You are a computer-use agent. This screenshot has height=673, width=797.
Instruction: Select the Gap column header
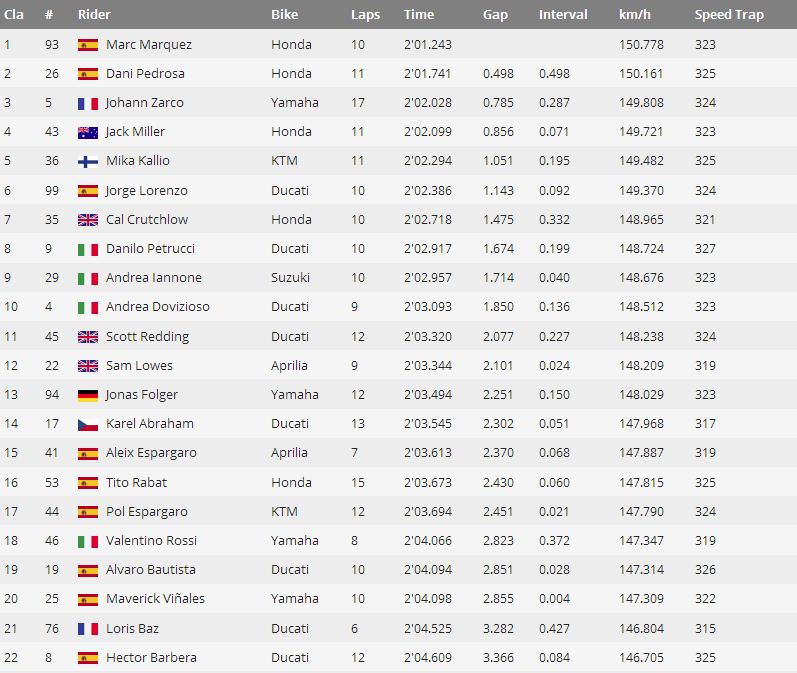pos(495,15)
